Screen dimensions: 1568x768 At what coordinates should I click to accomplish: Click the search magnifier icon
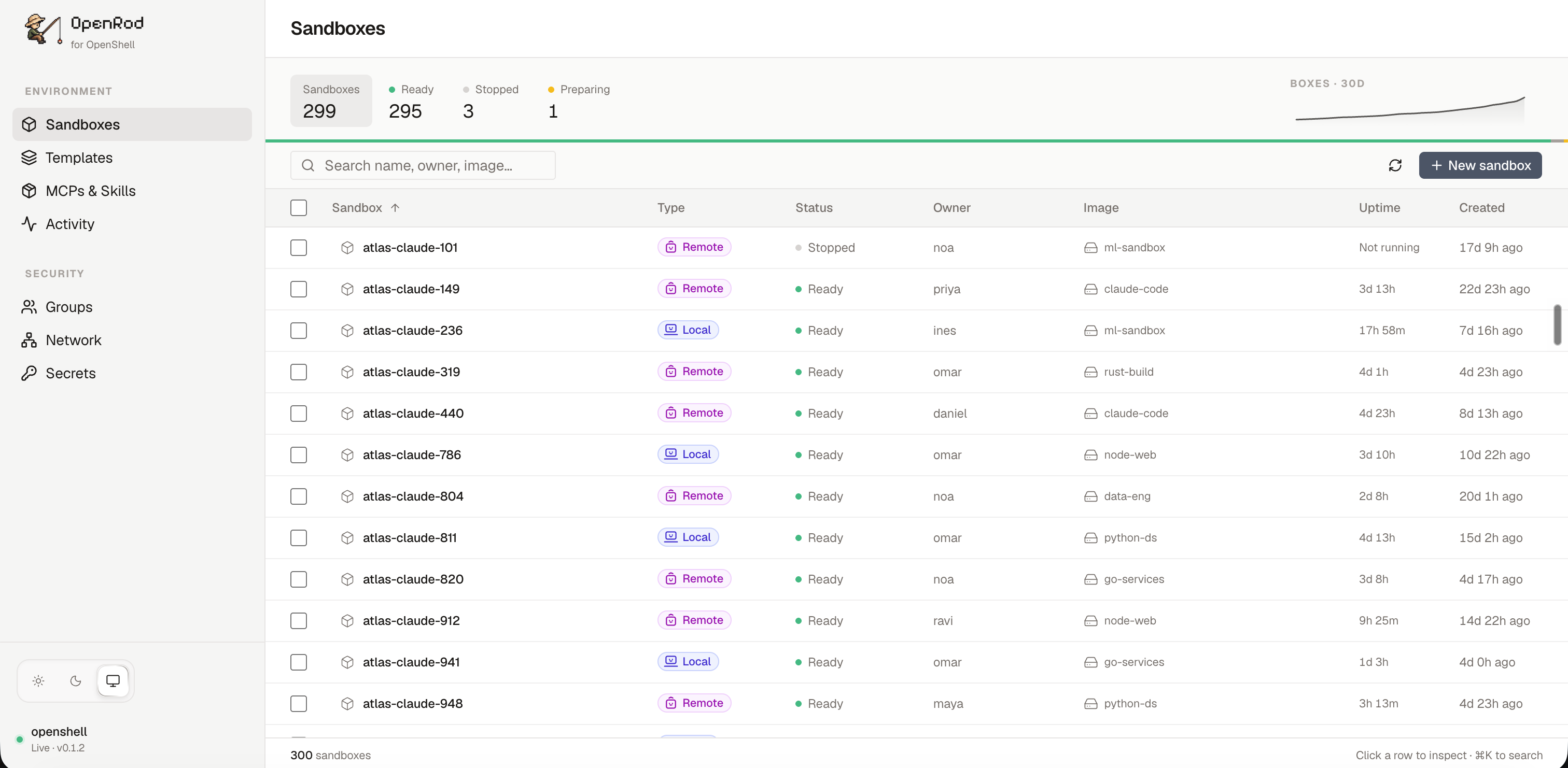coord(308,165)
